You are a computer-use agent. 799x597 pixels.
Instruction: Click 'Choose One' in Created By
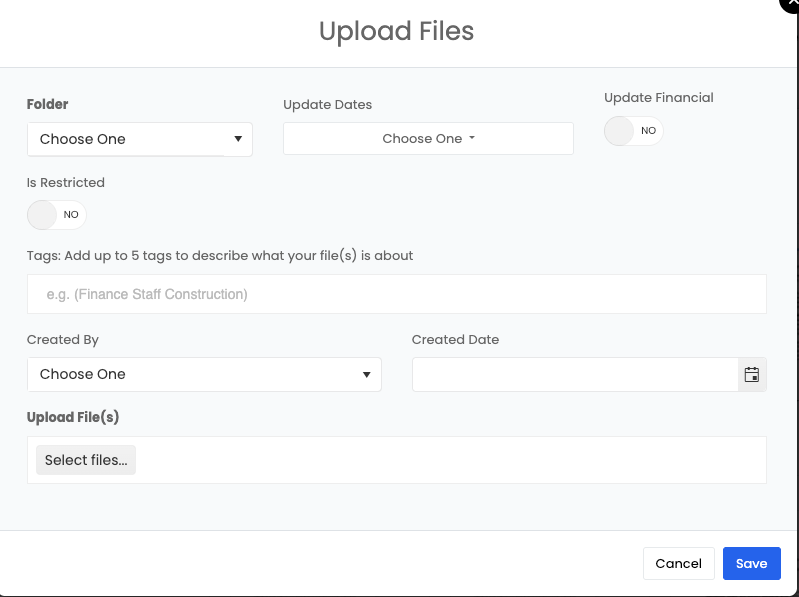[83, 374]
